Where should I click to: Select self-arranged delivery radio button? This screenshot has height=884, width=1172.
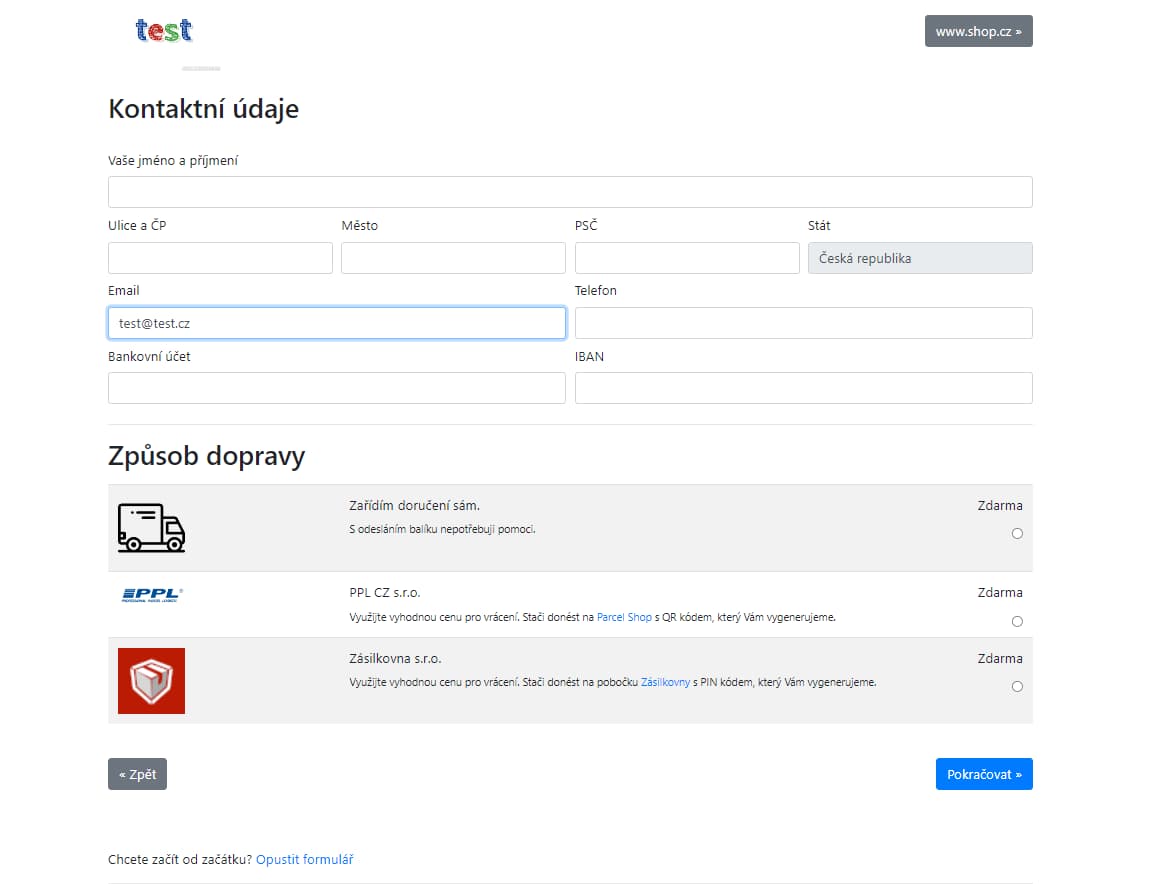pyautogui.click(x=1017, y=534)
